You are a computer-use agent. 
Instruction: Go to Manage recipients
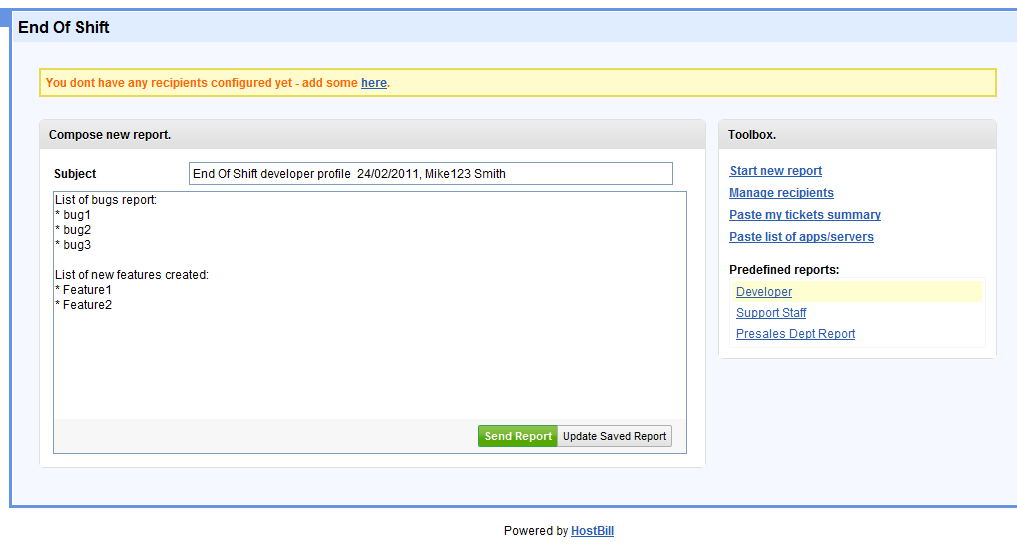click(x=781, y=193)
